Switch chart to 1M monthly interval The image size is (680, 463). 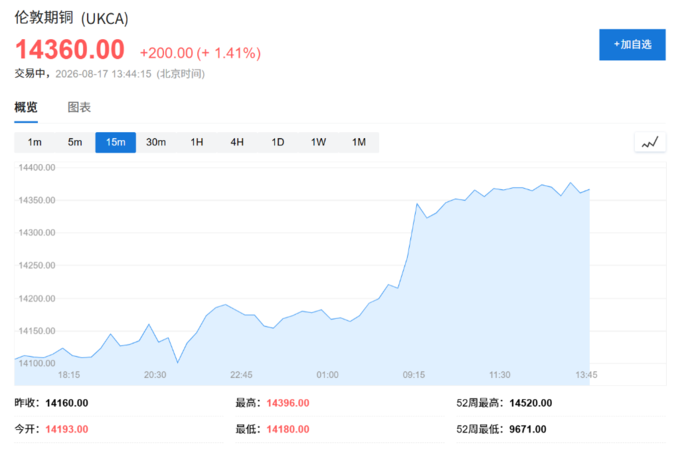pos(359,142)
